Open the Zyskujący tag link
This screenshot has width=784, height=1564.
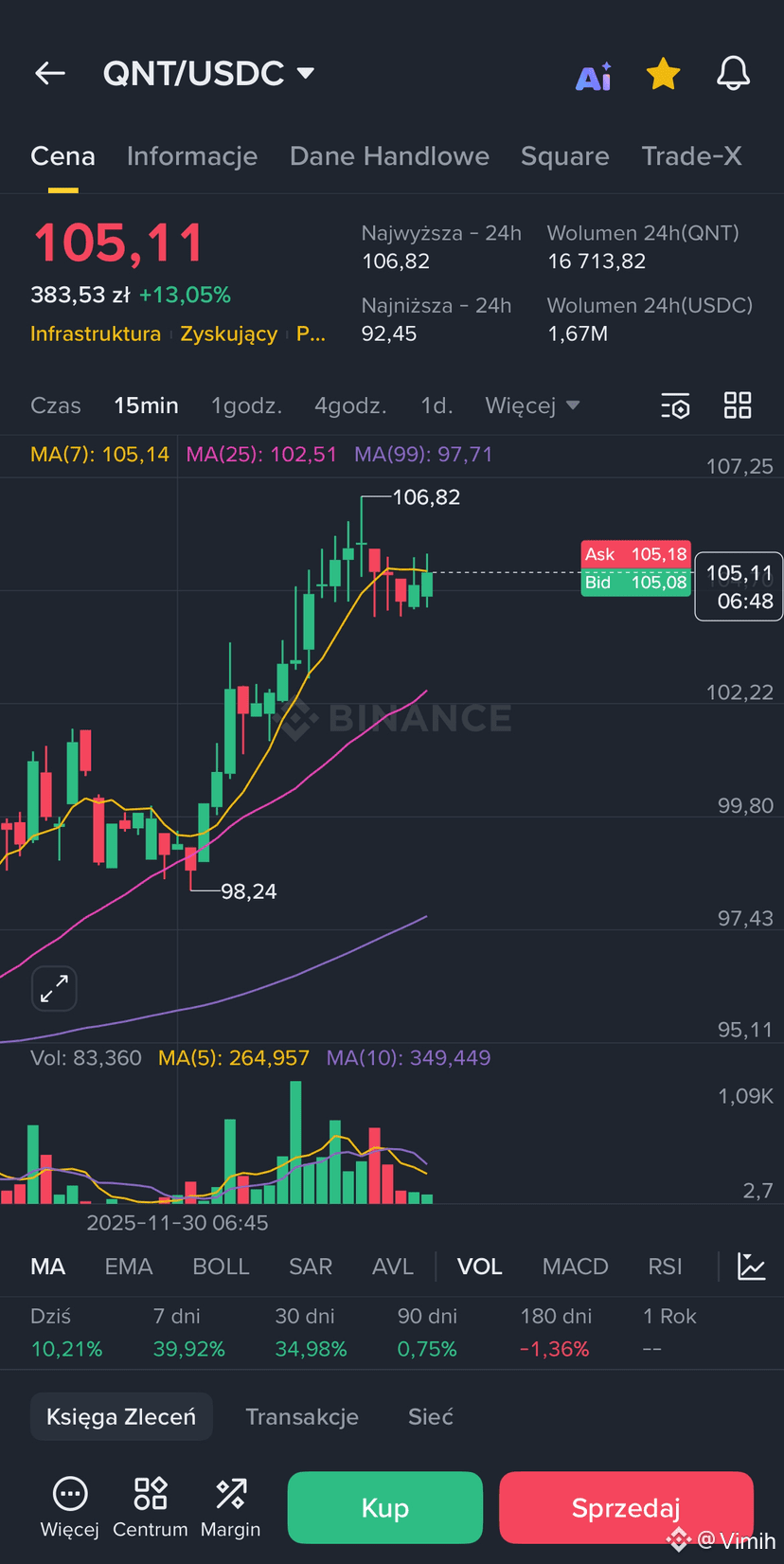[x=229, y=333]
